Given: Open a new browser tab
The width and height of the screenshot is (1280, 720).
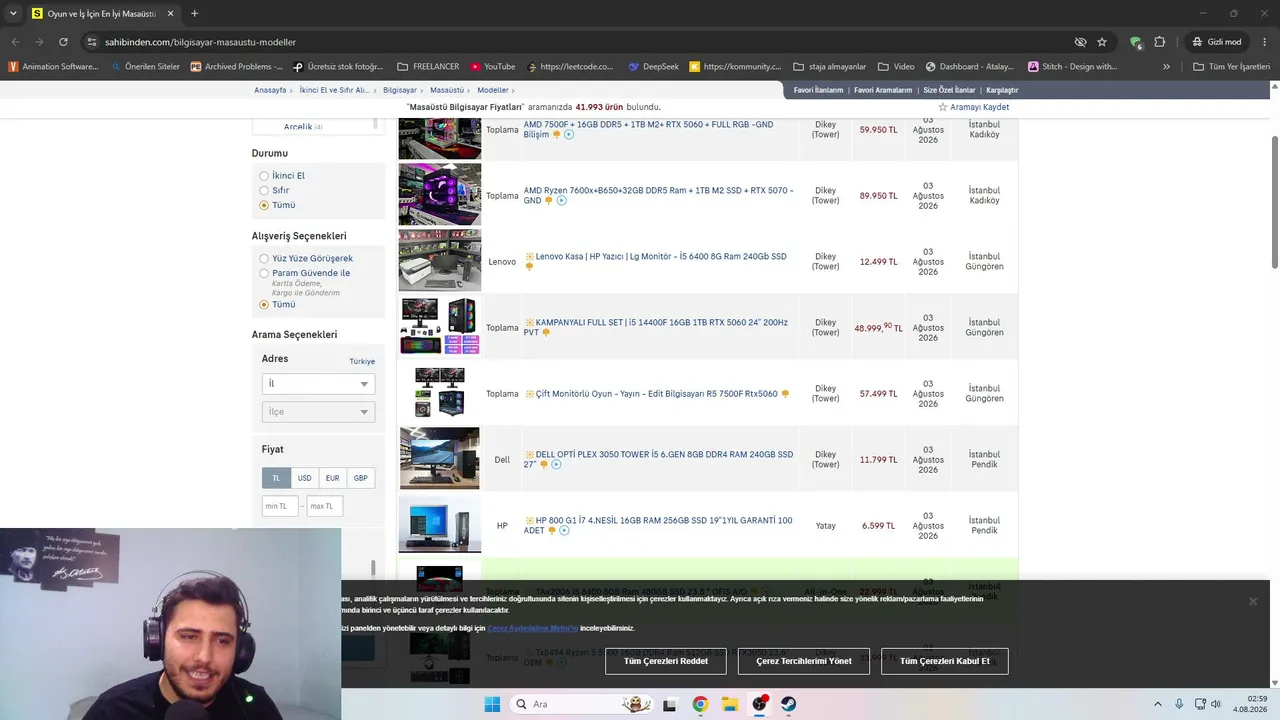Looking at the screenshot, I should [x=194, y=14].
